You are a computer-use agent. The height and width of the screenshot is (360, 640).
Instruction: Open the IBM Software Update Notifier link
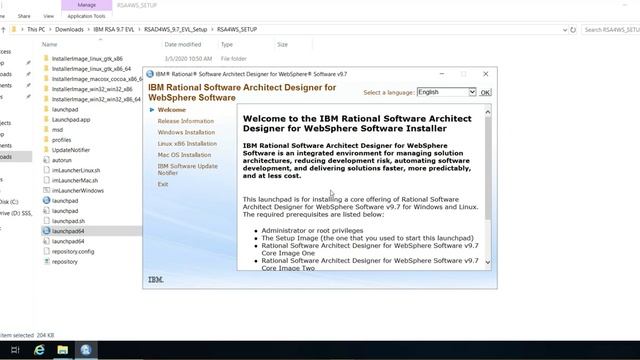coord(188,169)
